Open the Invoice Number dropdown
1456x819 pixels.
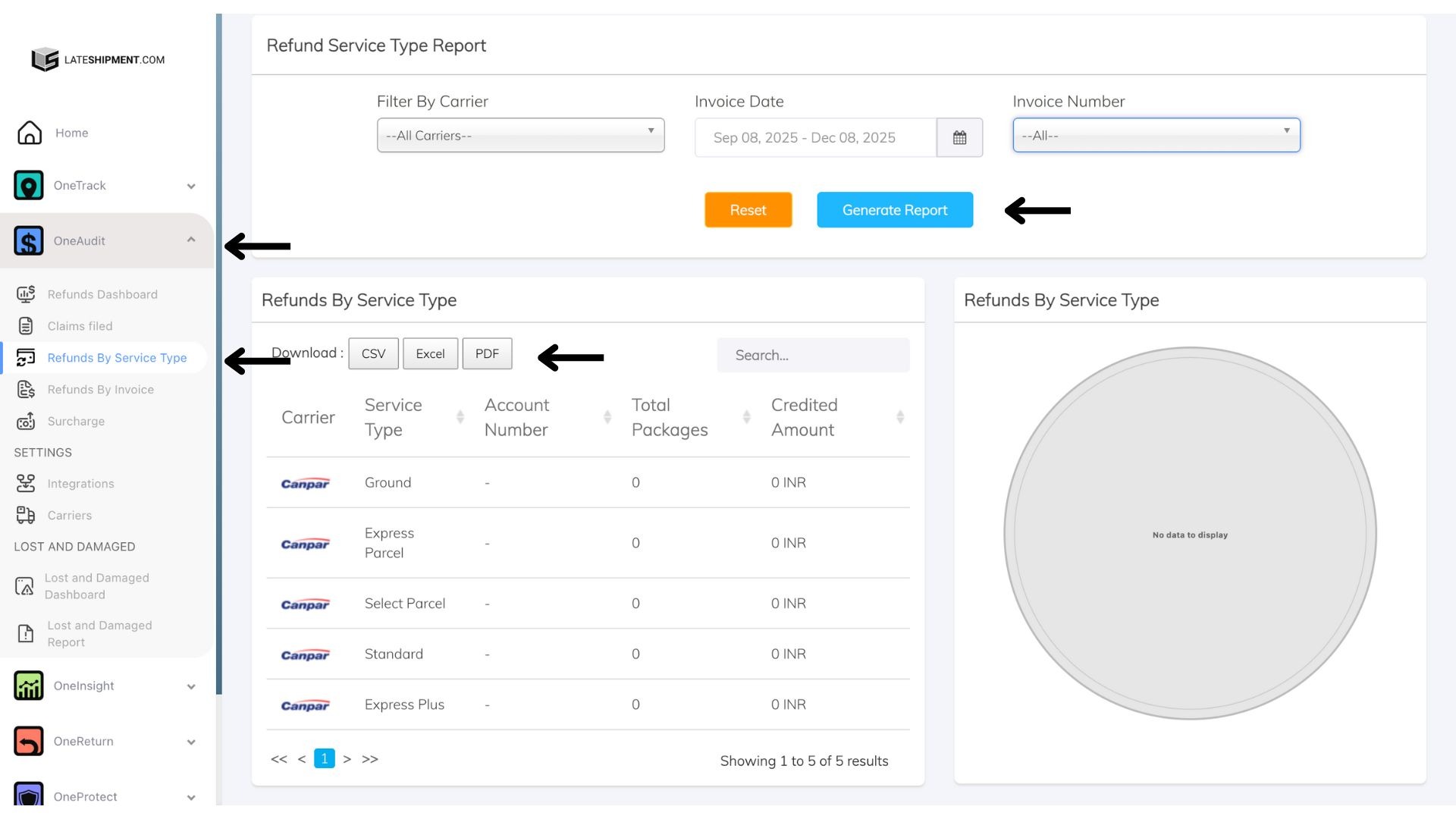click(x=1156, y=136)
